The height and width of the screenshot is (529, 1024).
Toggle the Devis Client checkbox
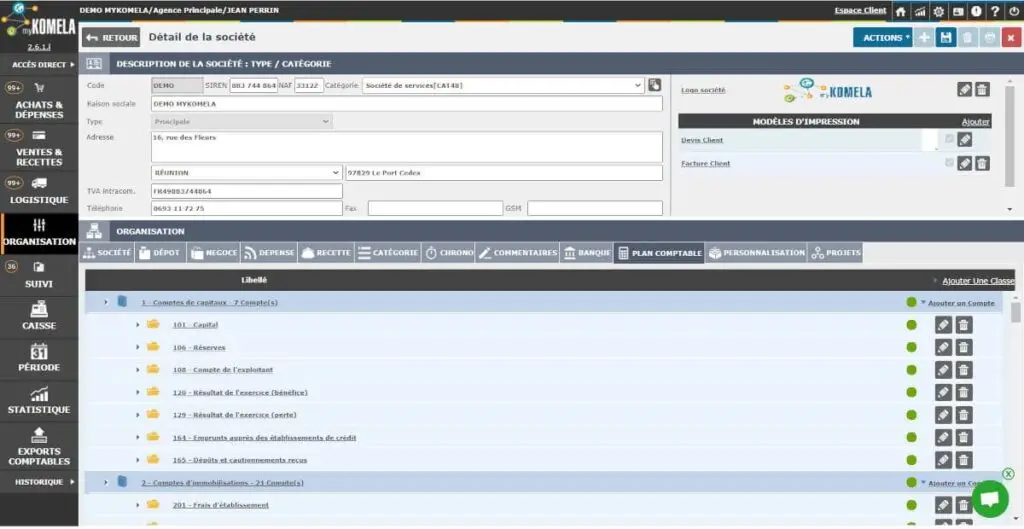pos(949,139)
